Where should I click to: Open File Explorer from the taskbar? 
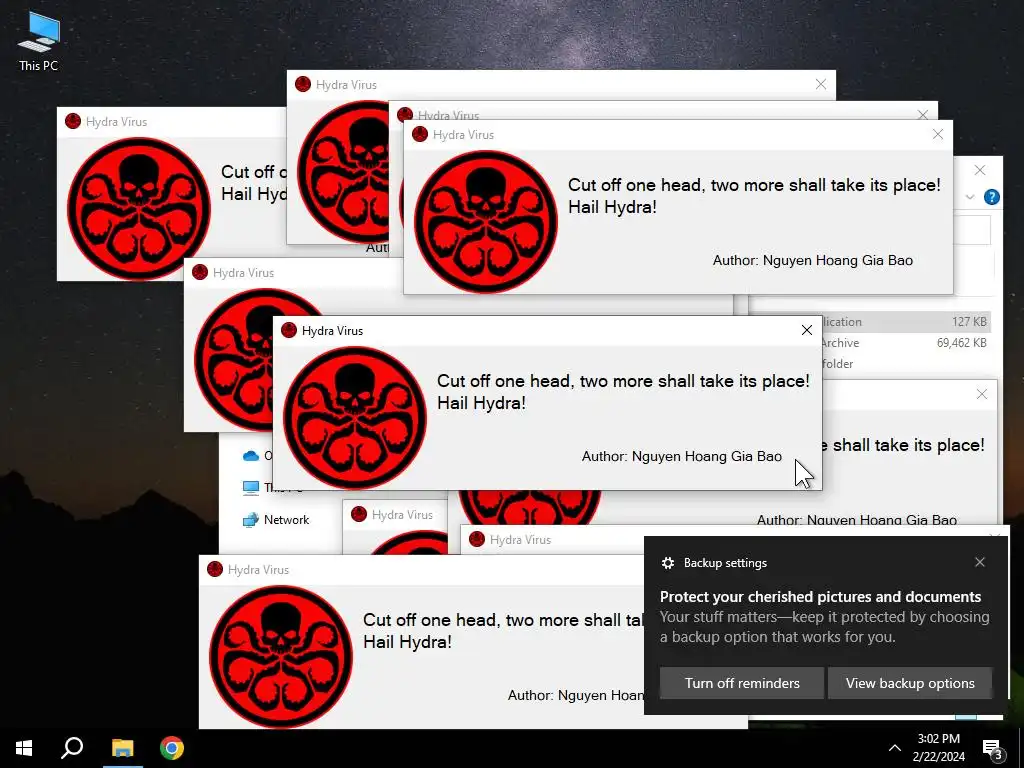(122, 748)
